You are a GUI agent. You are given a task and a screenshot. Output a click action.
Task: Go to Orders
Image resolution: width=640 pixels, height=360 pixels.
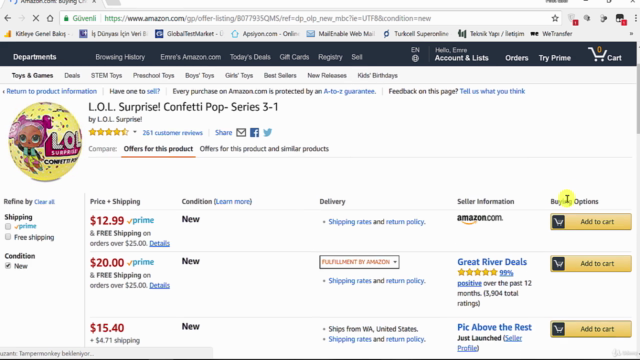516,58
